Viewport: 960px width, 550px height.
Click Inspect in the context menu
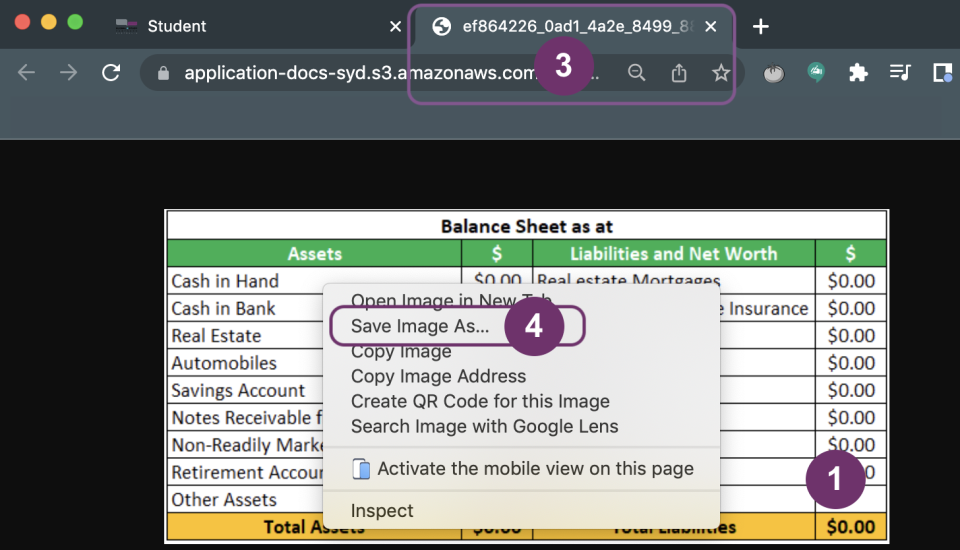[x=382, y=510]
